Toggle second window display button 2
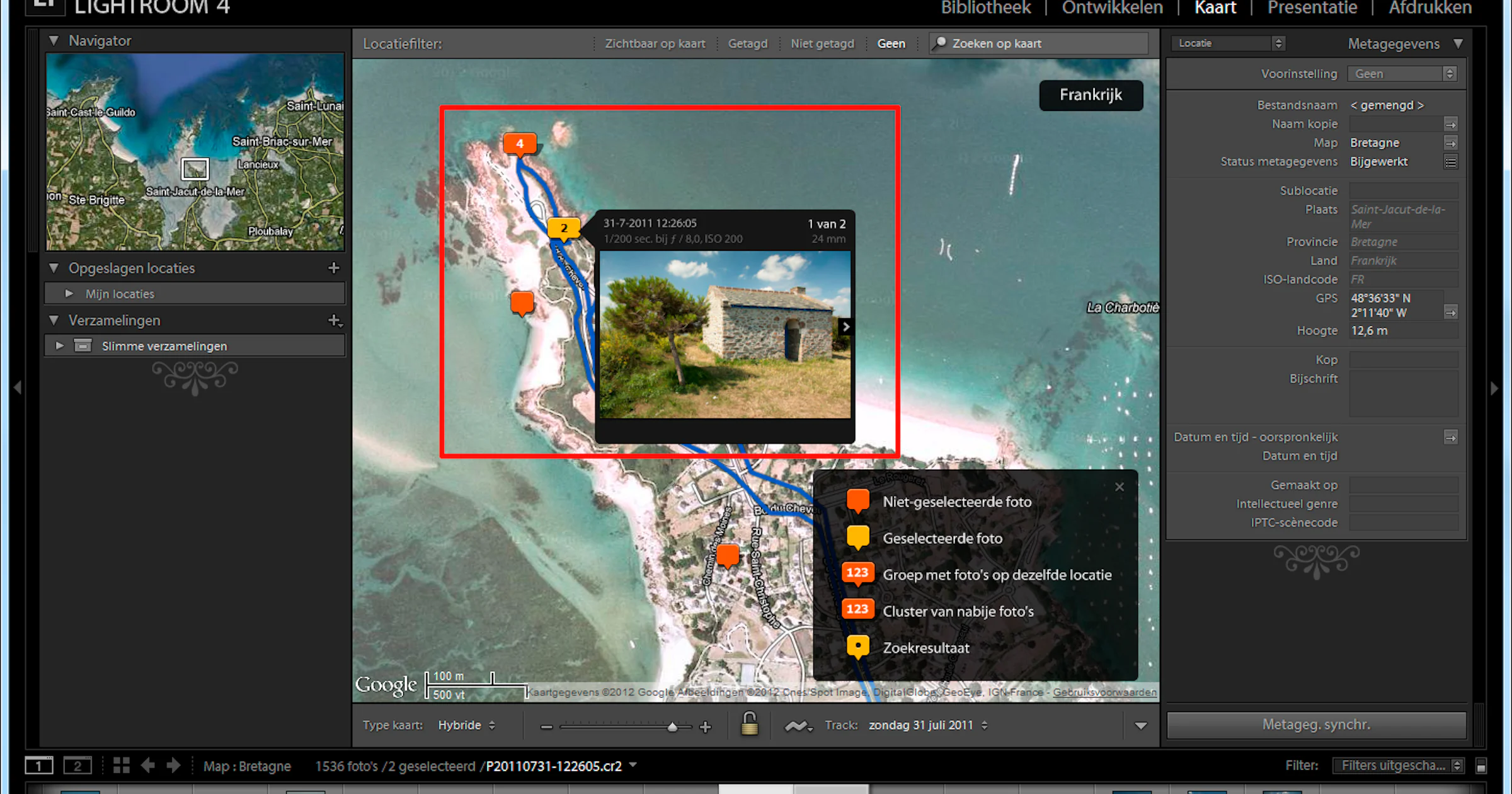This screenshot has width=1512, height=794. (77, 766)
